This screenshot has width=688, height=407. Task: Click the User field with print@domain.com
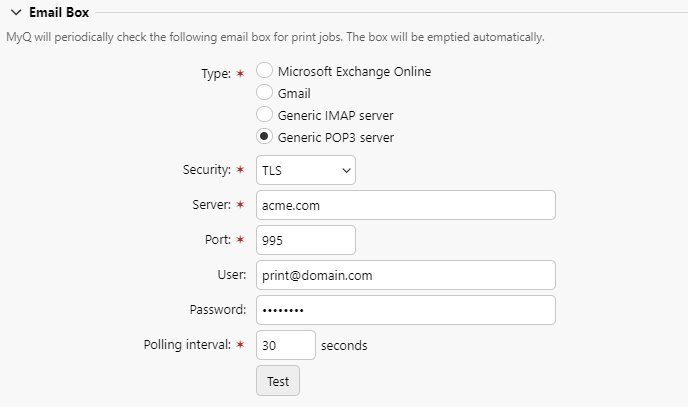(405, 275)
